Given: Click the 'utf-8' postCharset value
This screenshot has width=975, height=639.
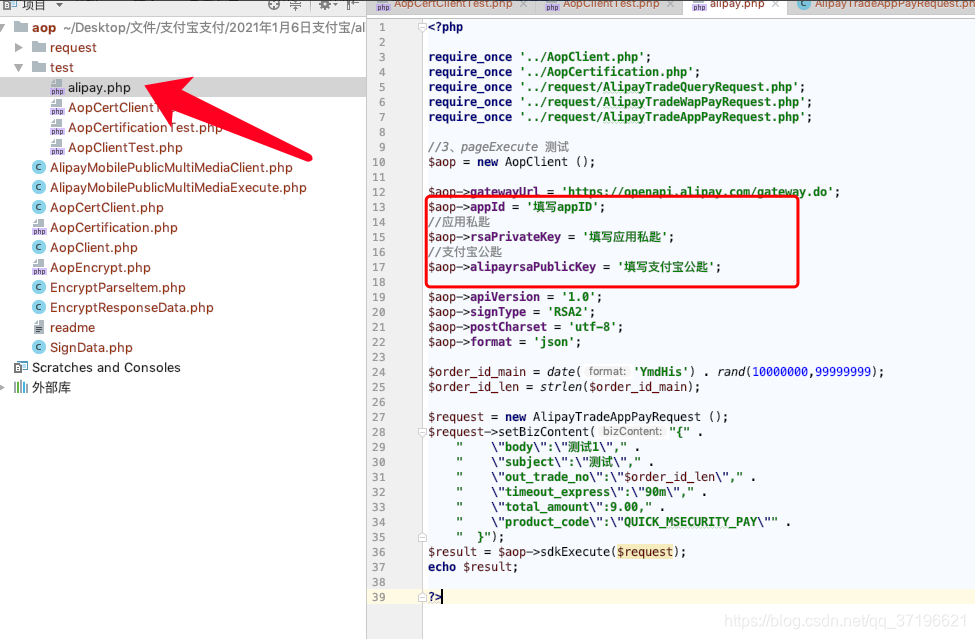Looking at the screenshot, I should pos(595,327).
